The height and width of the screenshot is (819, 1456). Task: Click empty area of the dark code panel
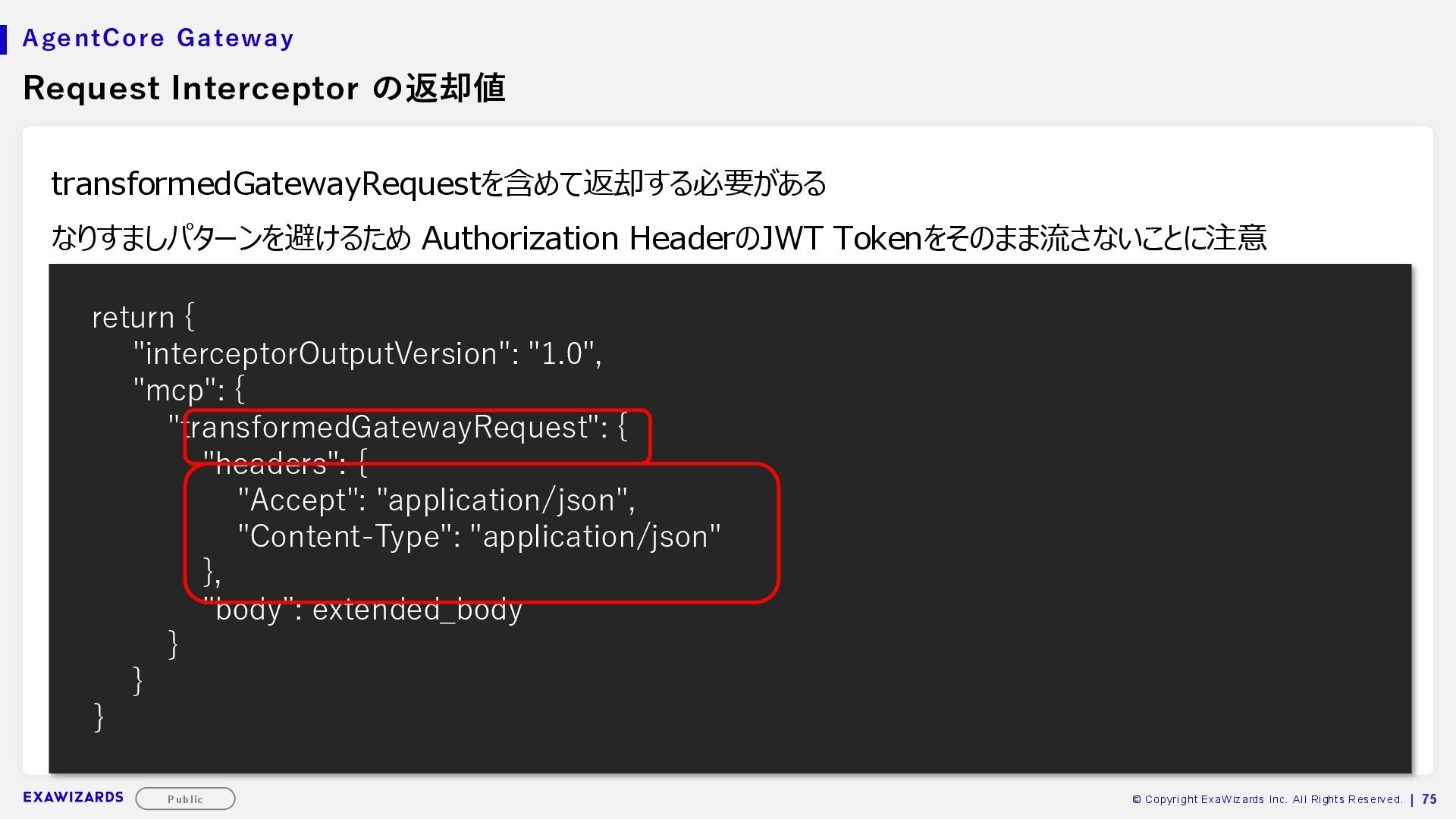tap(1062, 531)
